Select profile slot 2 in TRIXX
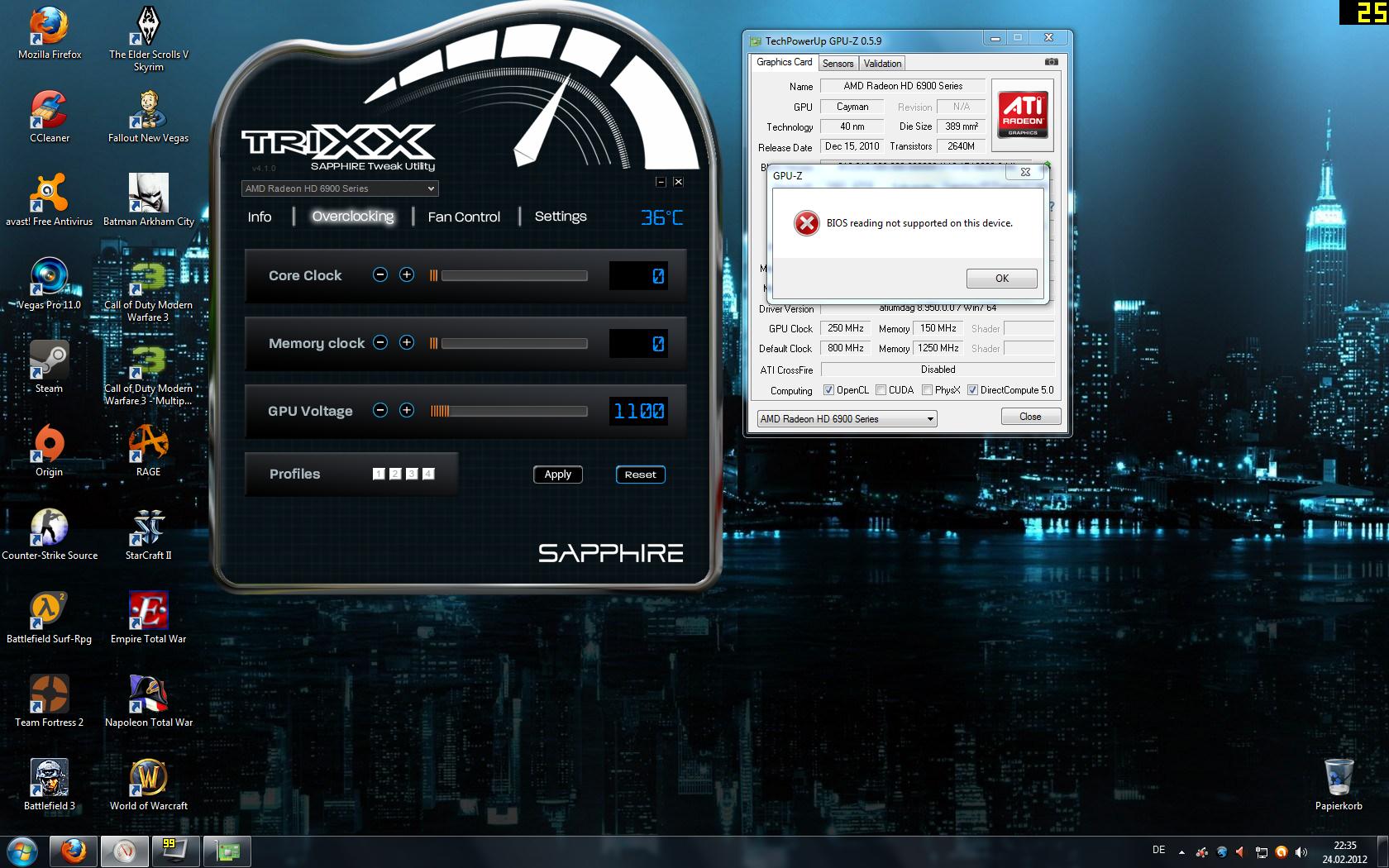Viewport: 1389px width, 868px height. (395, 474)
